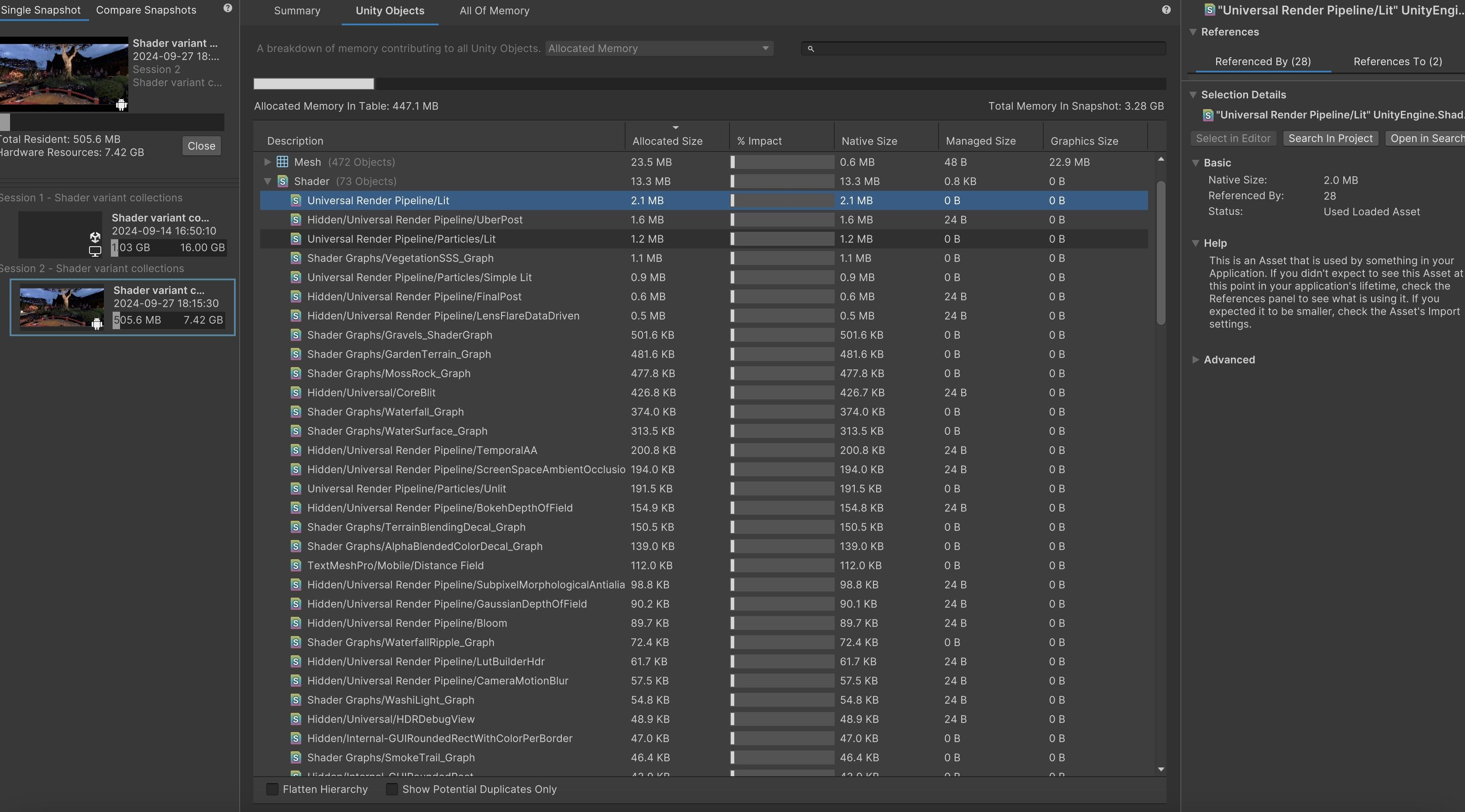Click the table's vertical scrollbar thumb
1465x812 pixels.
[x=1161, y=254]
